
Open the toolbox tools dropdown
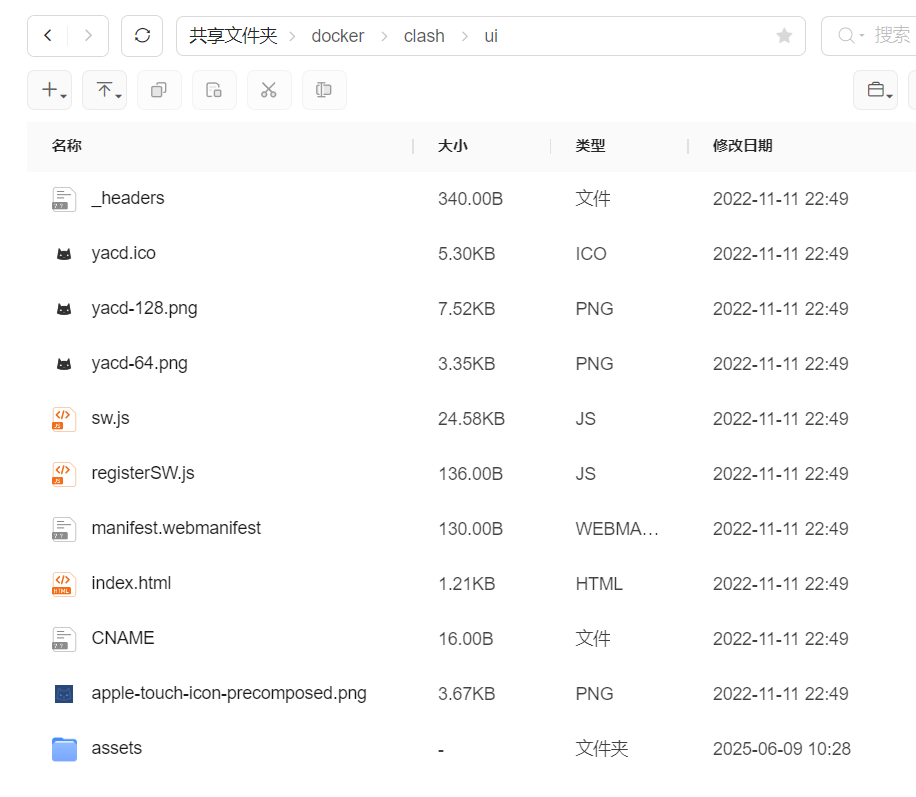(875, 90)
